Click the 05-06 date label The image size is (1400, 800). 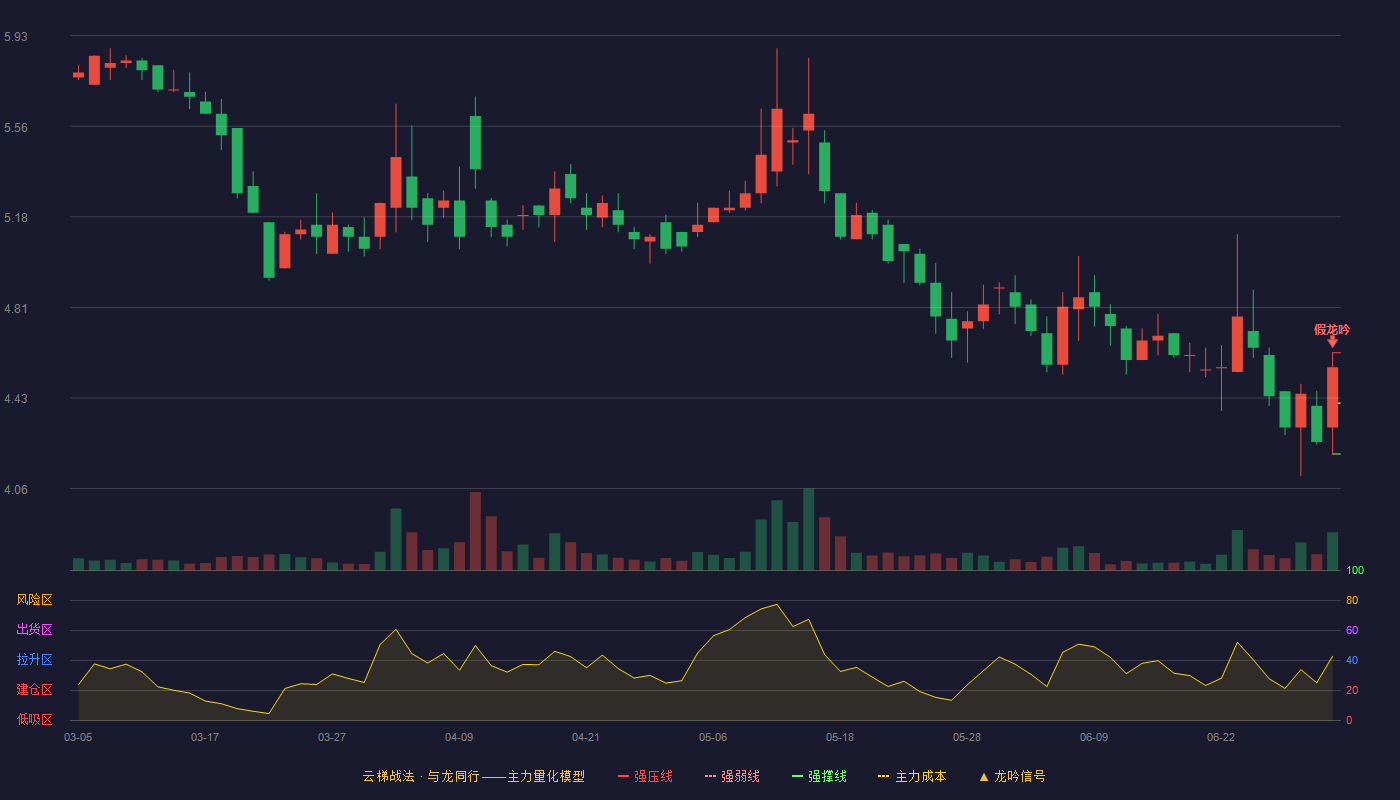tap(713, 737)
